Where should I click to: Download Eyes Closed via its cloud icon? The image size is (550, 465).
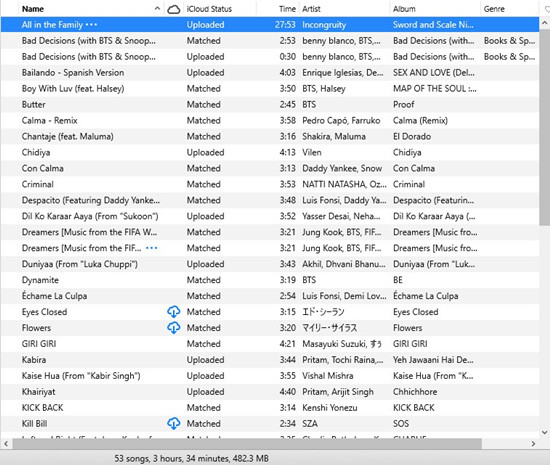click(174, 311)
